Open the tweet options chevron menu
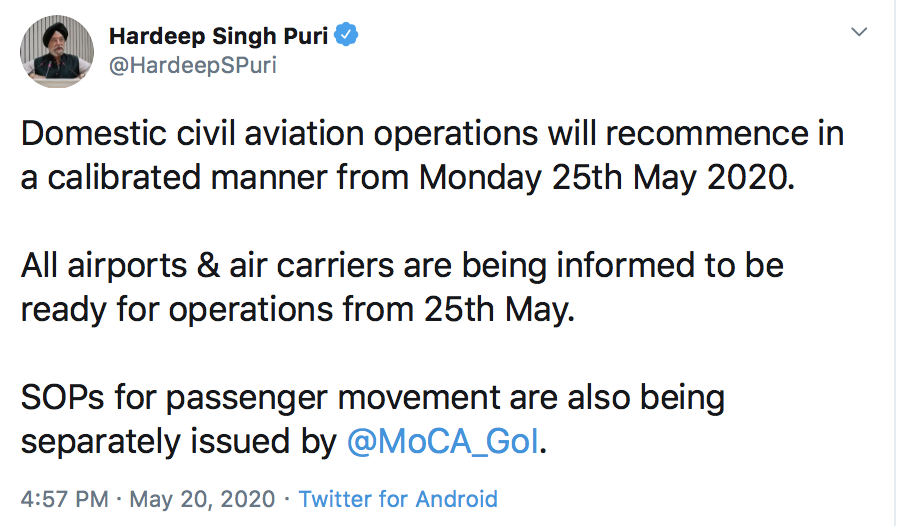The image size is (907, 526). (858, 32)
